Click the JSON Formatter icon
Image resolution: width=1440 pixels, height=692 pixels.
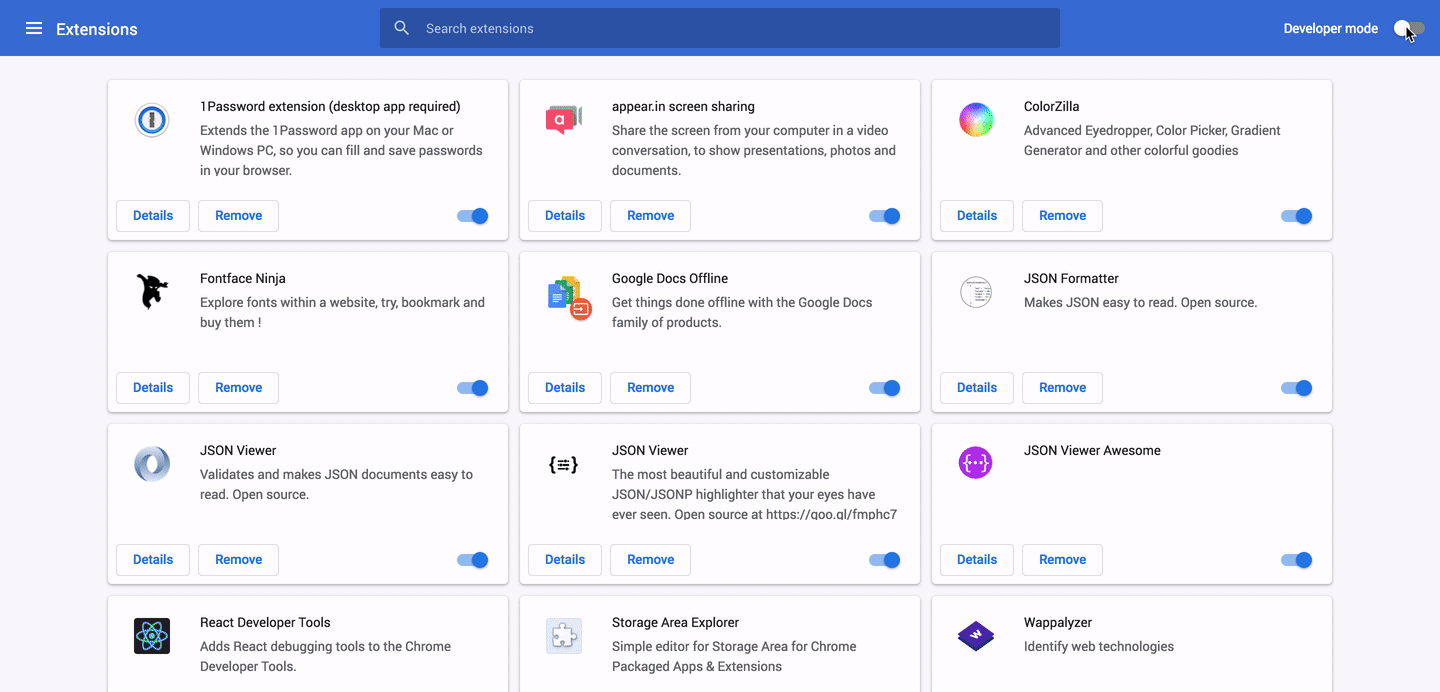(x=976, y=293)
